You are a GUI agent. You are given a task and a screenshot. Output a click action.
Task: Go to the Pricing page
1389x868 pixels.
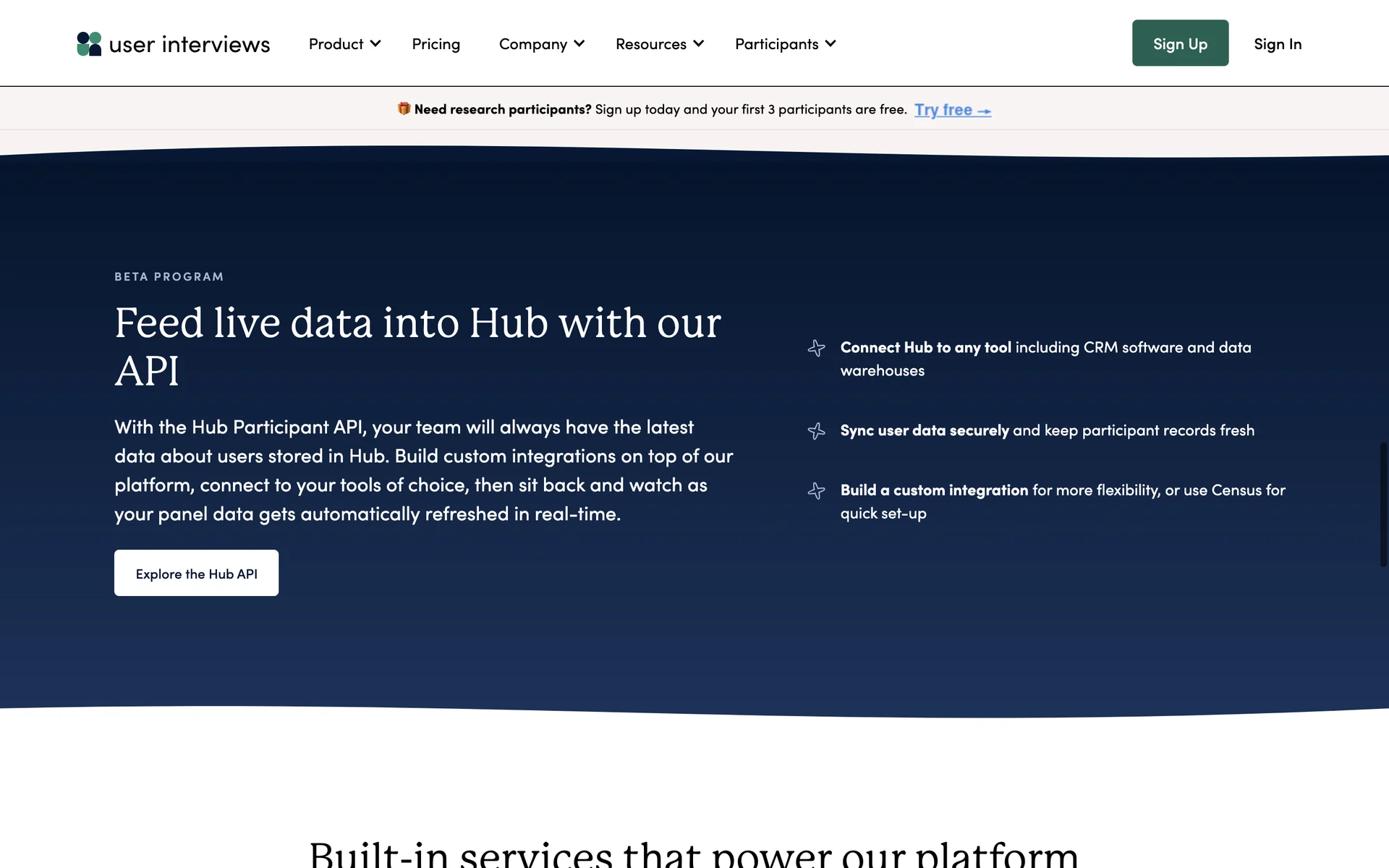point(436,44)
